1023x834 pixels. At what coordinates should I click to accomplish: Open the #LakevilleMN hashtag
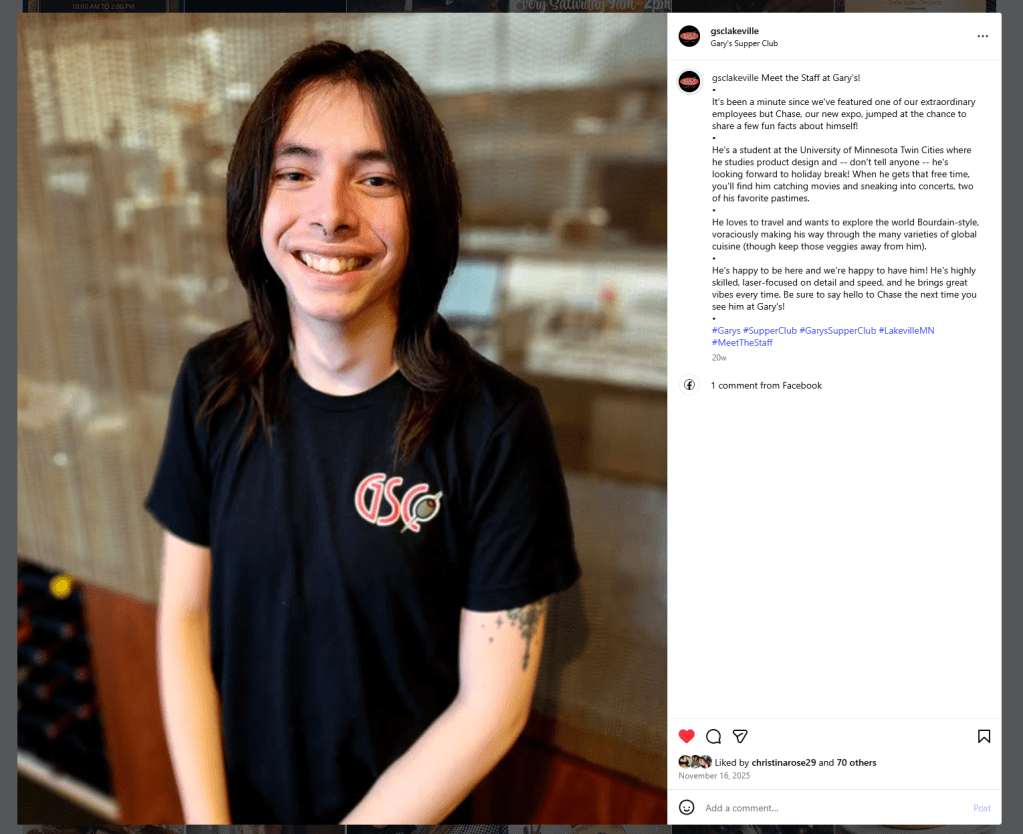906,330
